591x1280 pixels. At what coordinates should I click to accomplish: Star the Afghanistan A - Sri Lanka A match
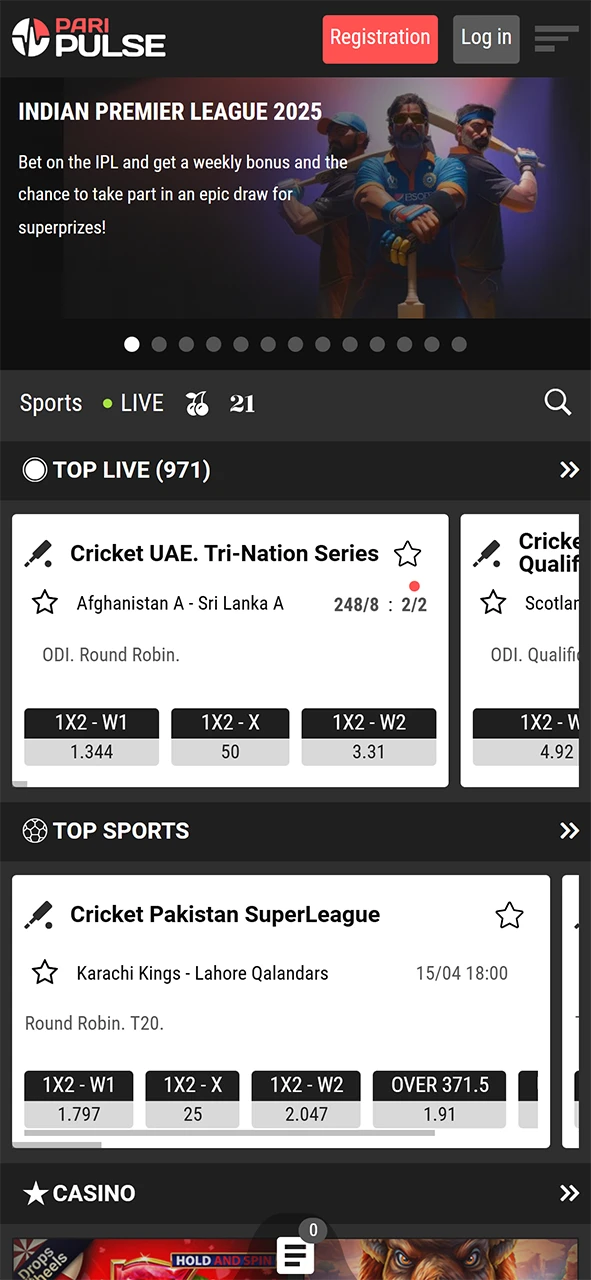click(x=45, y=602)
